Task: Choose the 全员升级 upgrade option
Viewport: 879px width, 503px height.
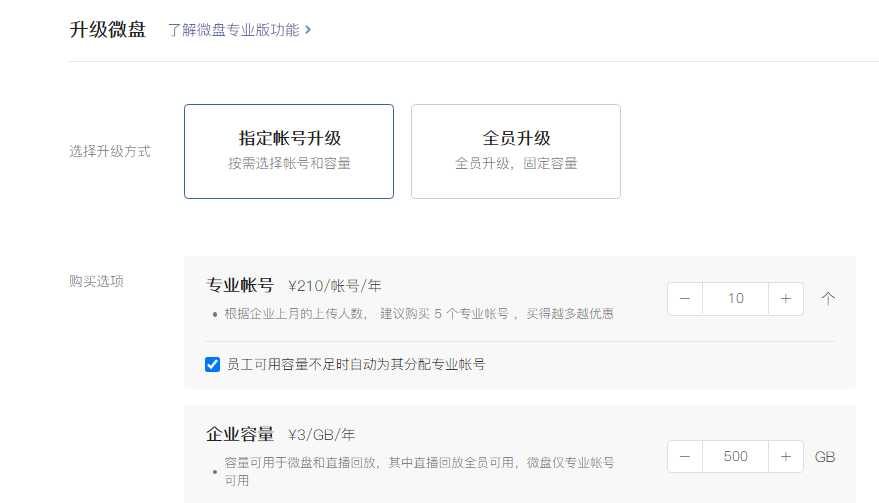Action: (516, 151)
